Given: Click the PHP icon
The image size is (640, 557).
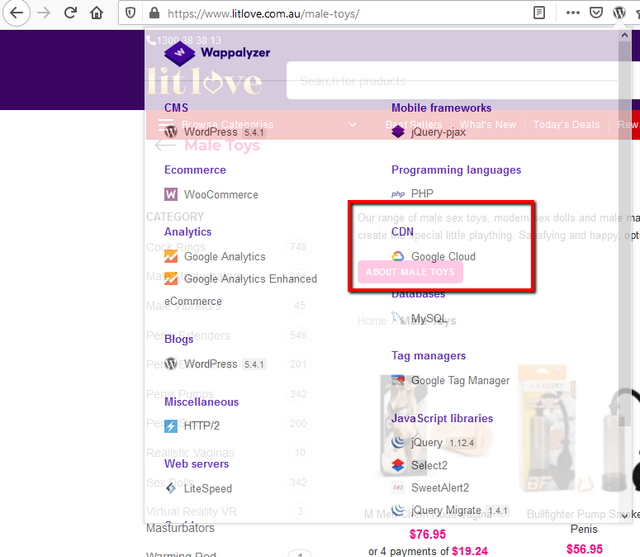Looking at the screenshot, I should [398, 194].
